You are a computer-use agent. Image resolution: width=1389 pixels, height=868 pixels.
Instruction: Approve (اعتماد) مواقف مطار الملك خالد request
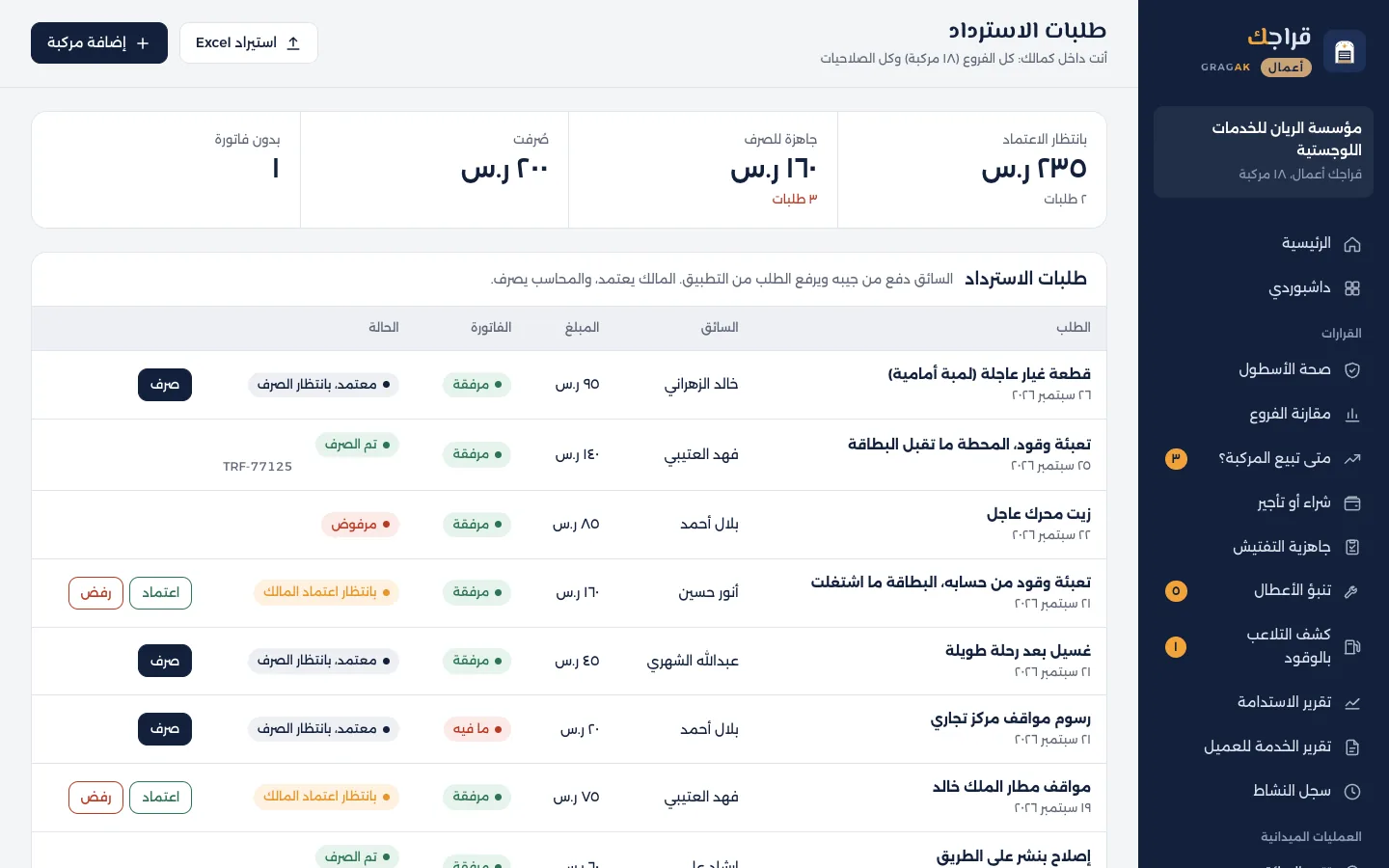click(x=161, y=798)
